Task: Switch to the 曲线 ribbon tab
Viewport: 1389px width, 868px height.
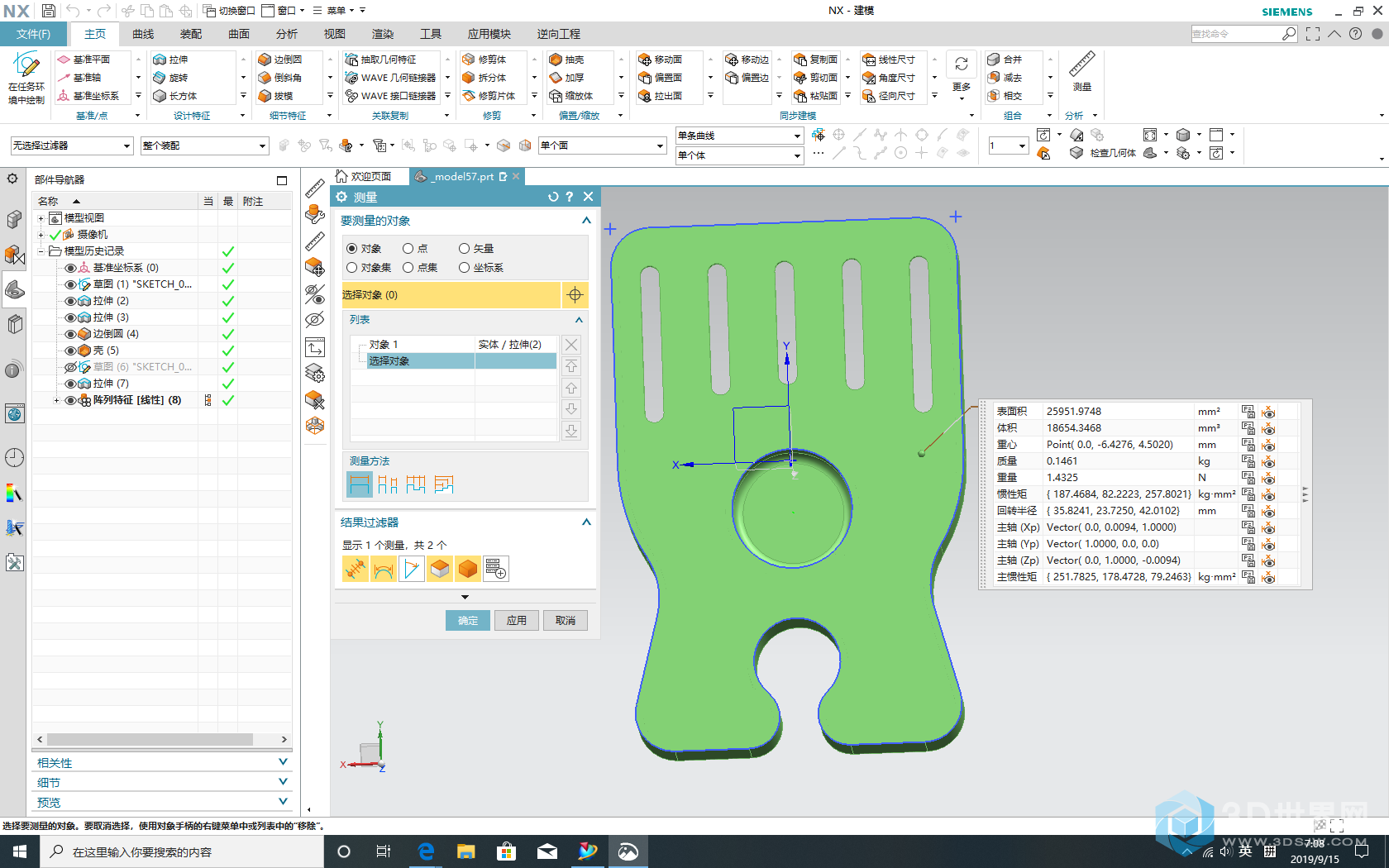Action: 143,34
